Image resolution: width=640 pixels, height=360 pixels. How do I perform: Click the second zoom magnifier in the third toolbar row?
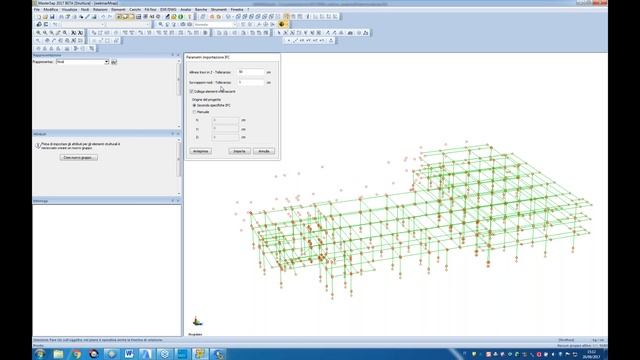[x=45, y=33]
